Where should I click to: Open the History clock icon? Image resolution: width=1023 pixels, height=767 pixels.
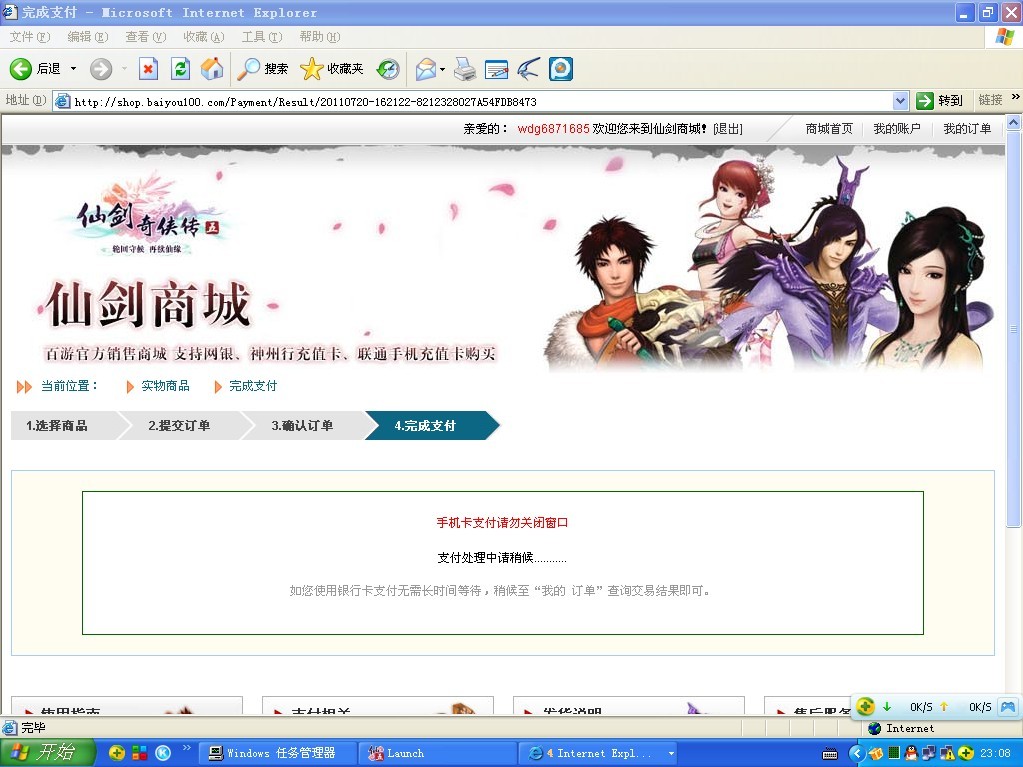click(388, 68)
